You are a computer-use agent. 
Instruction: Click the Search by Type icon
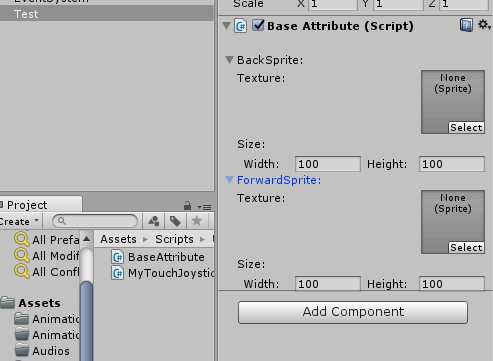click(x=154, y=221)
